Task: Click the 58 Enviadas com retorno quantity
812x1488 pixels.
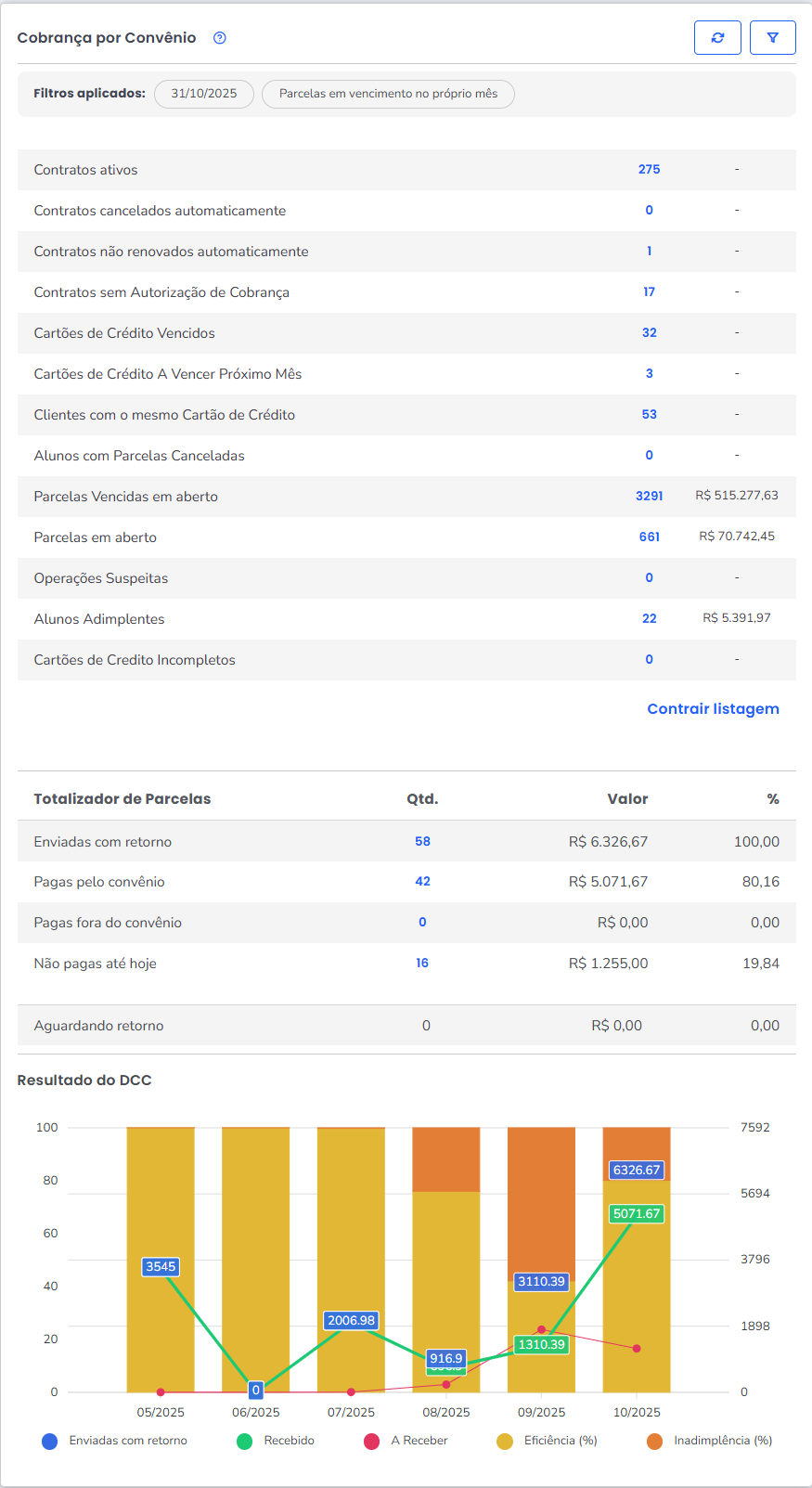Action: (x=422, y=842)
